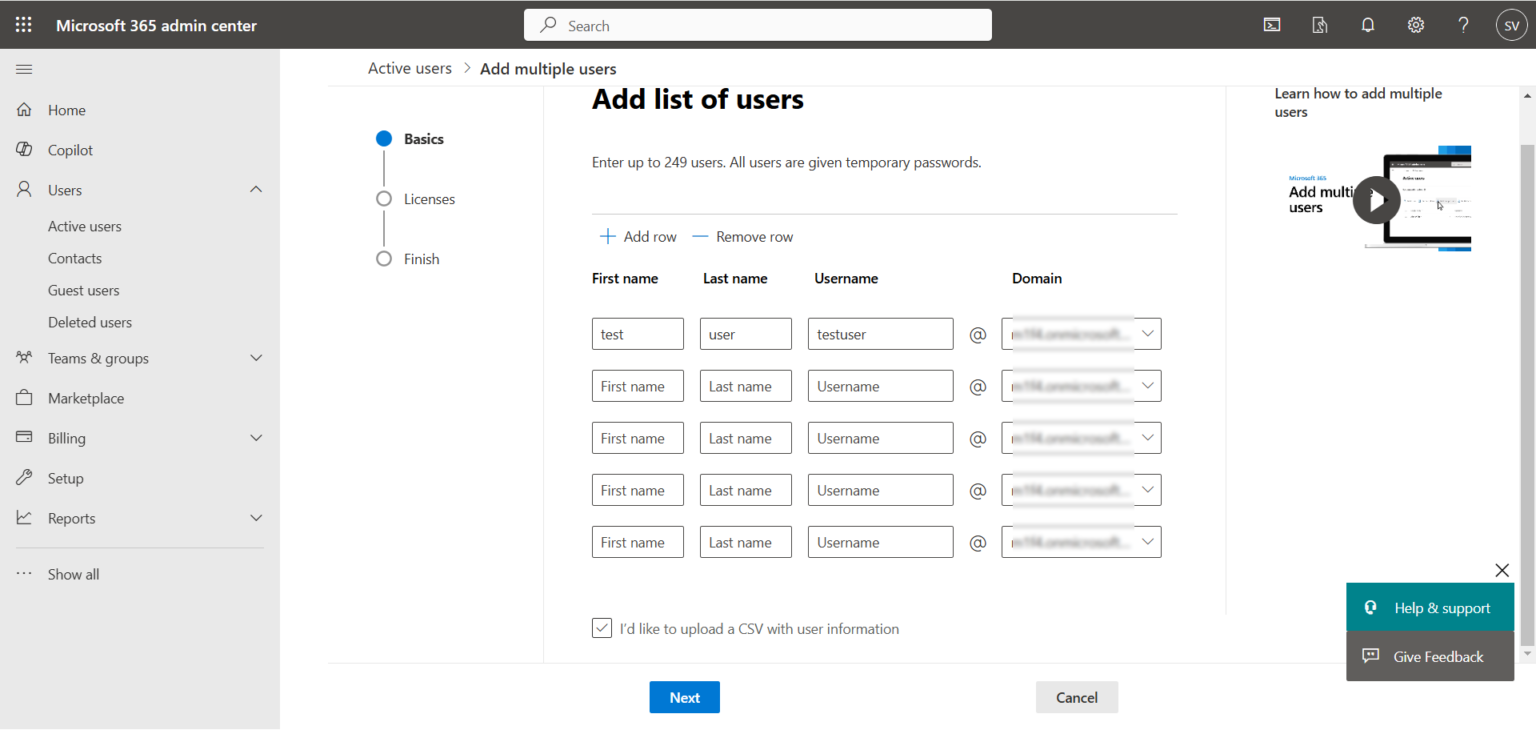Play the Add multiple users tutorial video
1536x730 pixels.
[1376, 199]
